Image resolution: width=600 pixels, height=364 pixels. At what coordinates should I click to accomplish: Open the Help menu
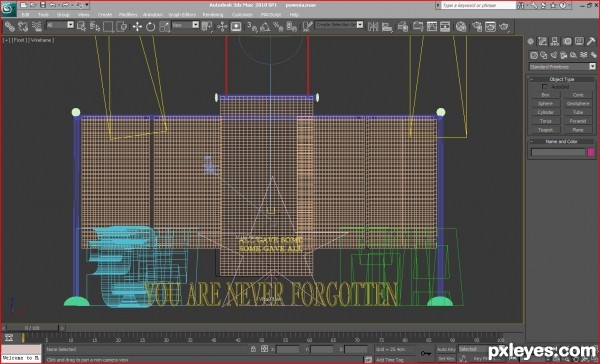294,15
